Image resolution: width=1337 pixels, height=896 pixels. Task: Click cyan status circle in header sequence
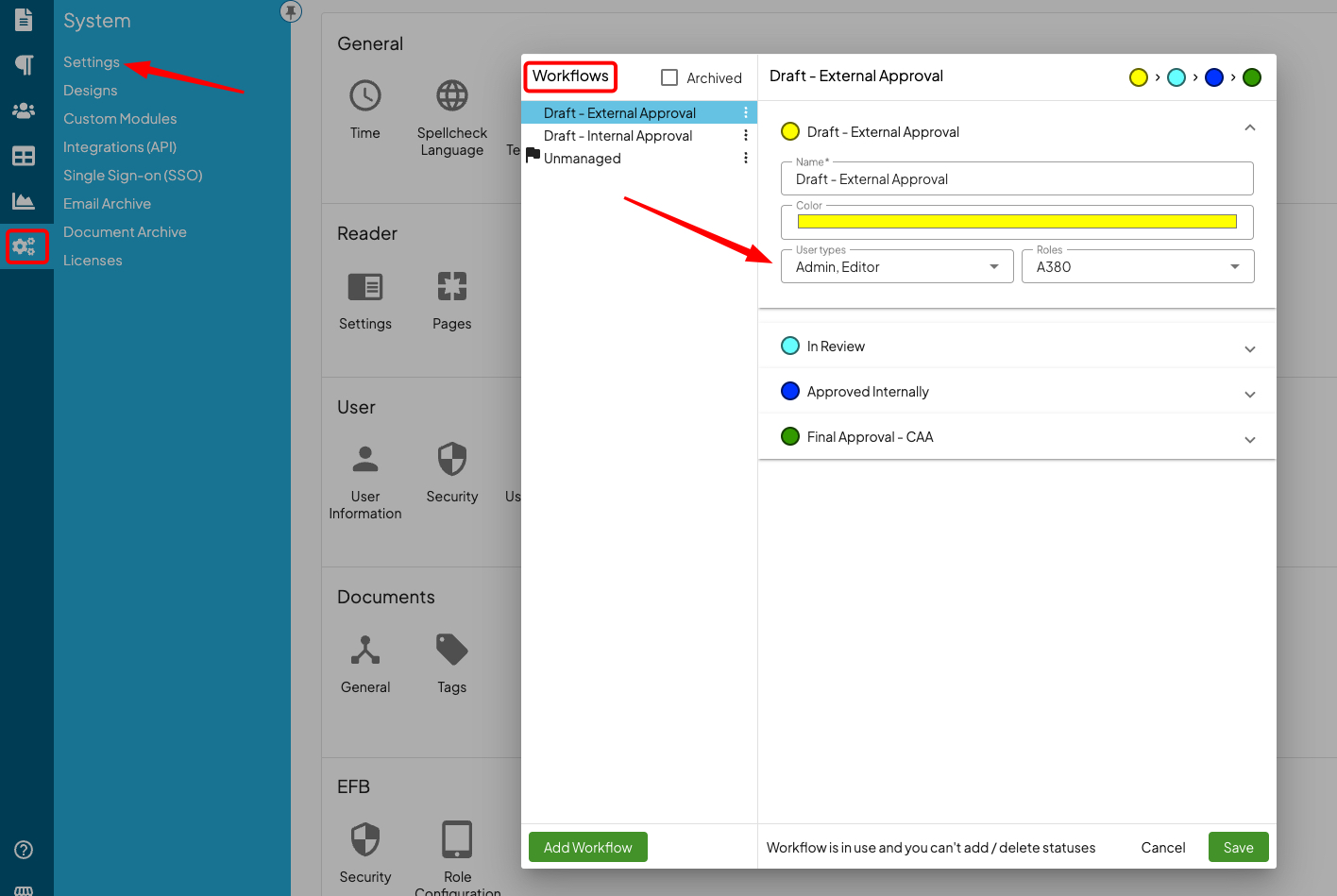[x=1176, y=77]
